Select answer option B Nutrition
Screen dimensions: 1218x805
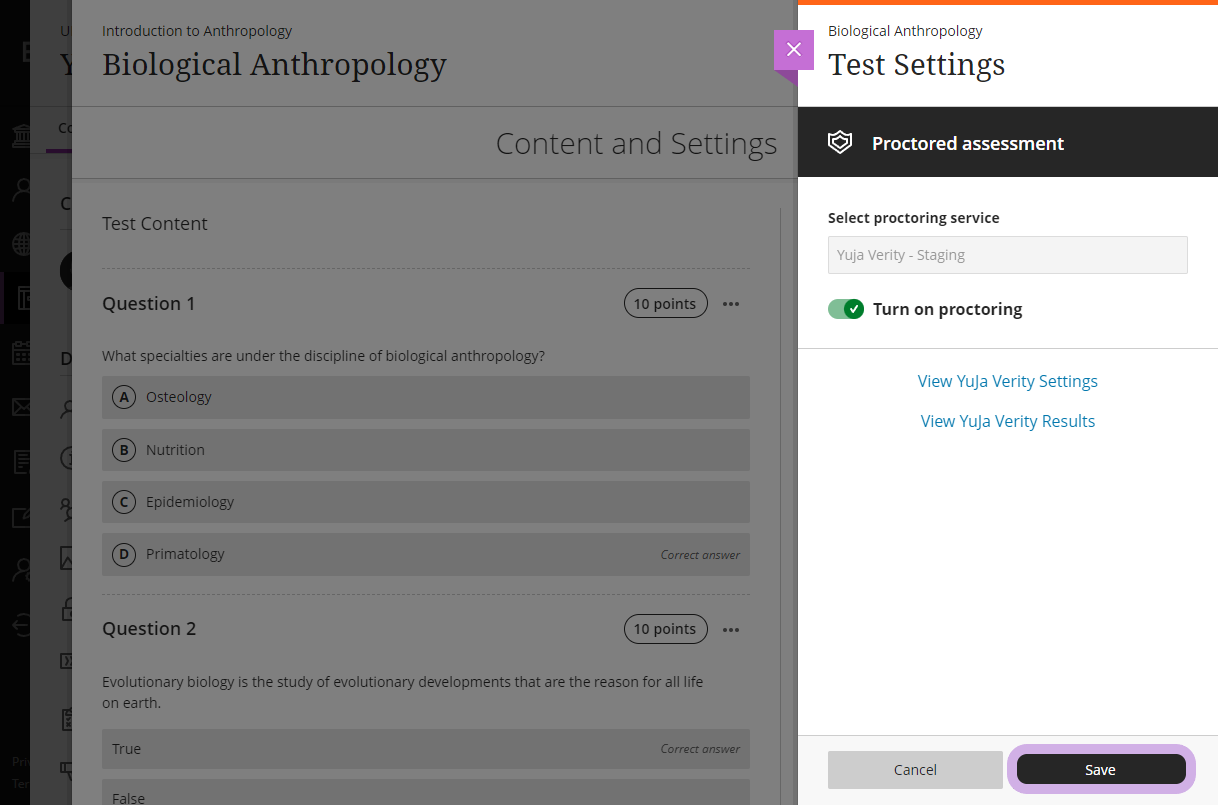click(x=425, y=450)
